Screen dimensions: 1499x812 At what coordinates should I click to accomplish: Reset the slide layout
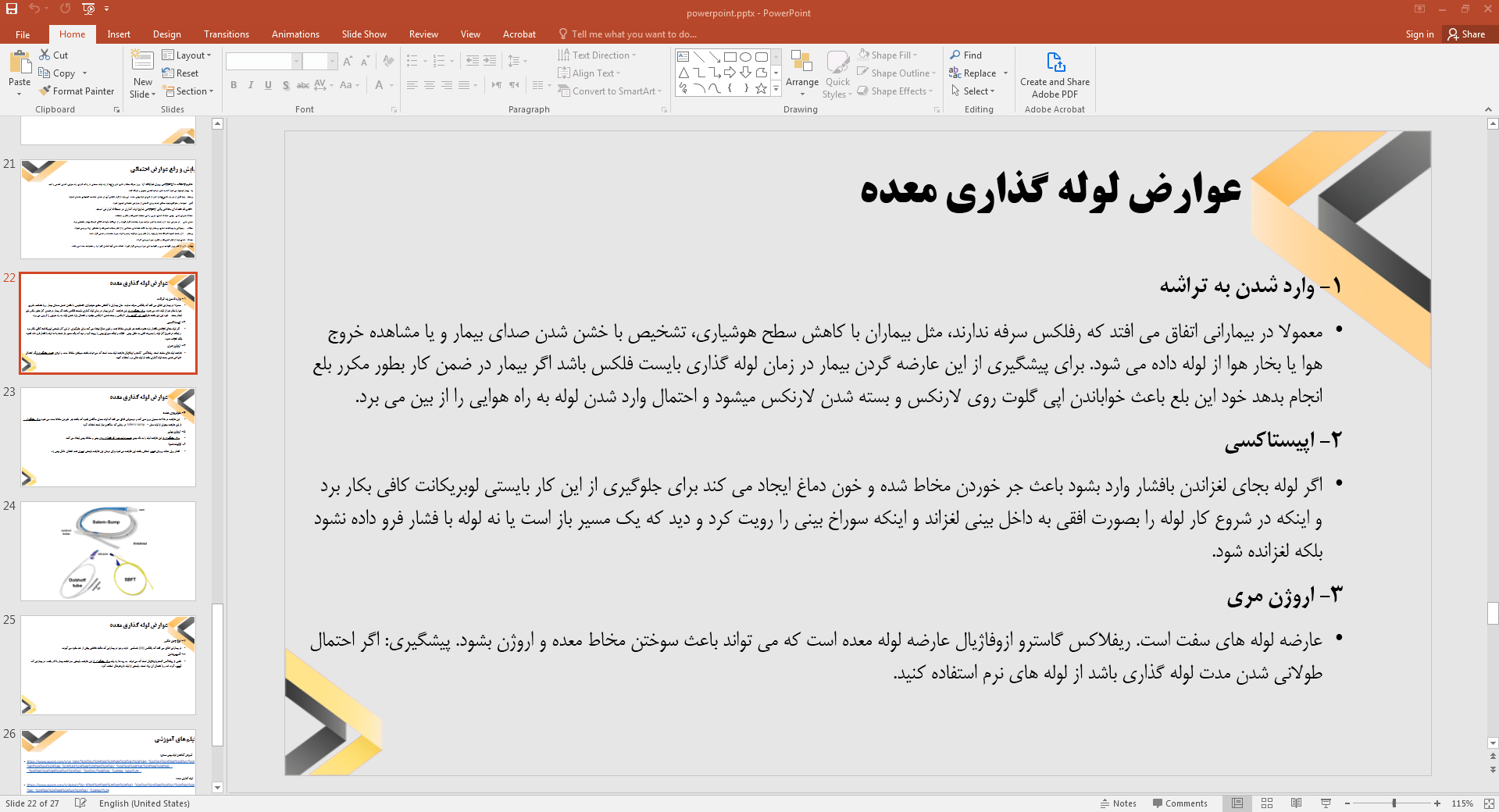pos(180,73)
